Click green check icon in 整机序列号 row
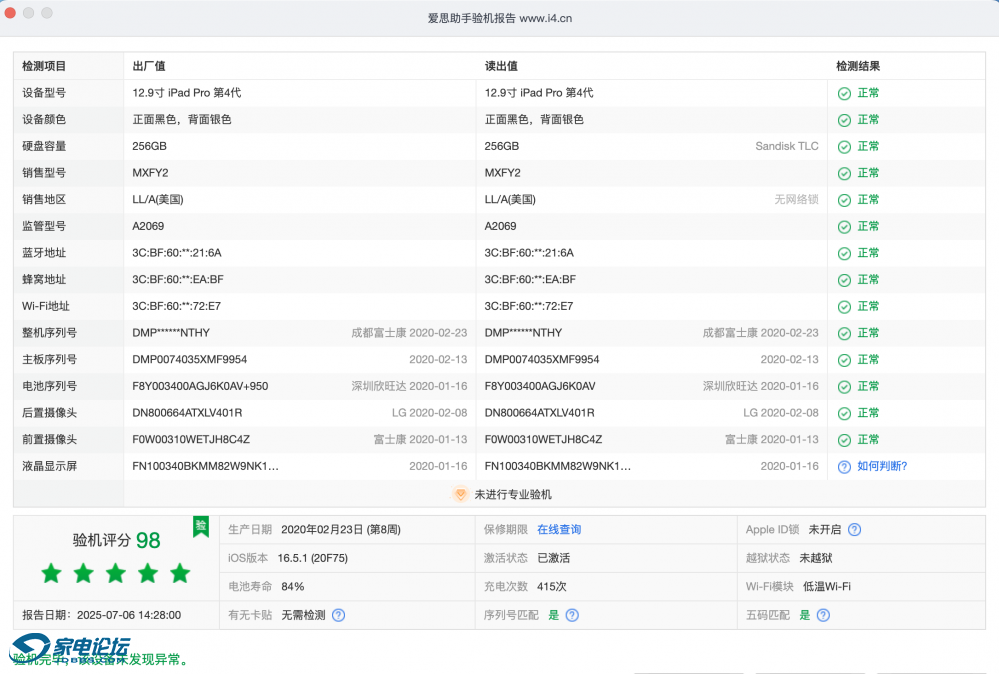This screenshot has width=999, height=674. pyautogui.click(x=844, y=334)
